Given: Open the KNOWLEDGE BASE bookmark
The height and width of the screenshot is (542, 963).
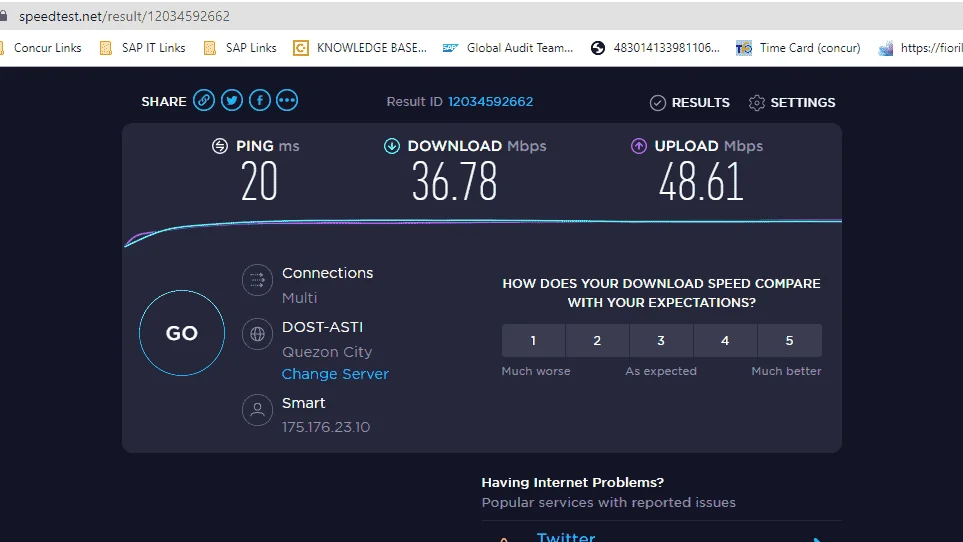Looking at the screenshot, I should [360, 48].
